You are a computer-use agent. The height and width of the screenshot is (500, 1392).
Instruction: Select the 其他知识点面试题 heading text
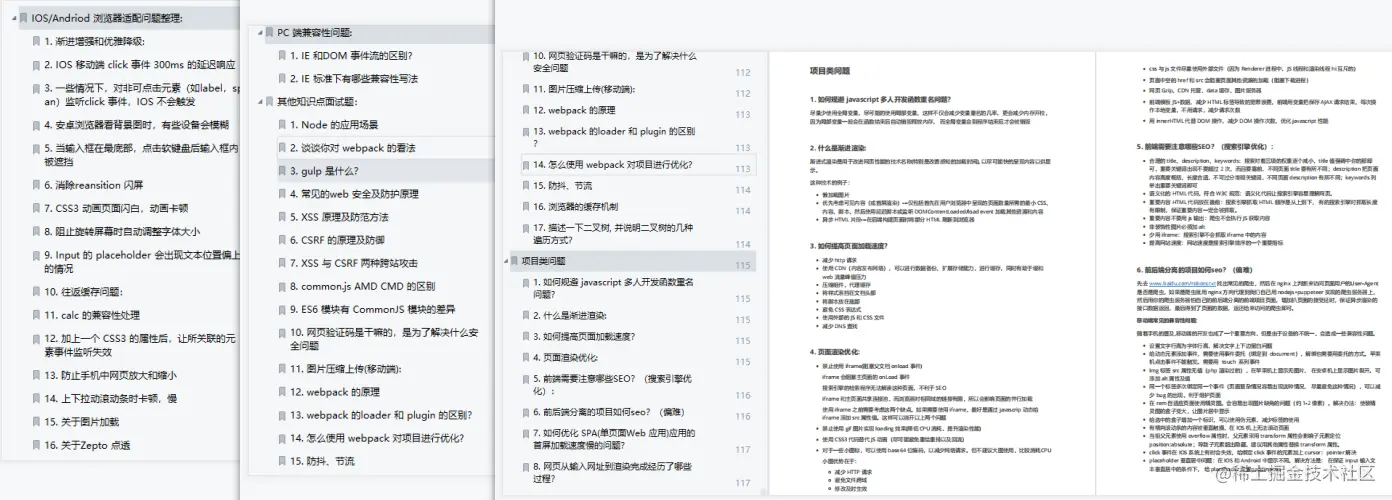[x=316, y=102]
